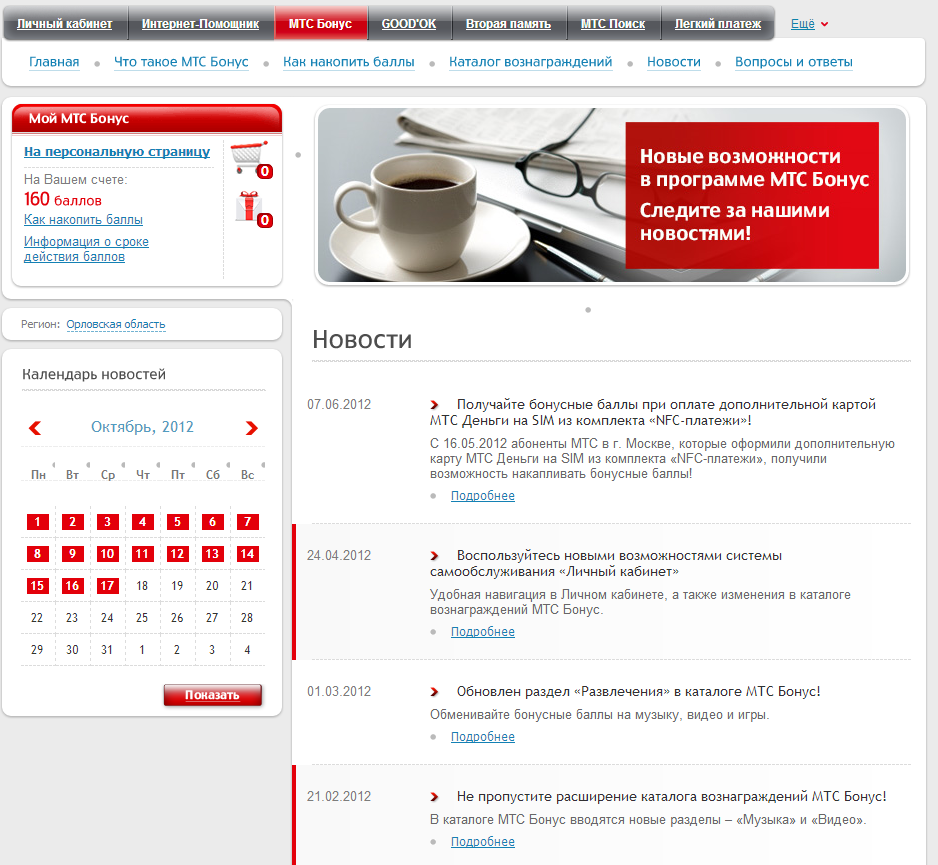Click red arrow beside 21.02.2012 news headline
The image size is (938, 865).
[x=435, y=797]
